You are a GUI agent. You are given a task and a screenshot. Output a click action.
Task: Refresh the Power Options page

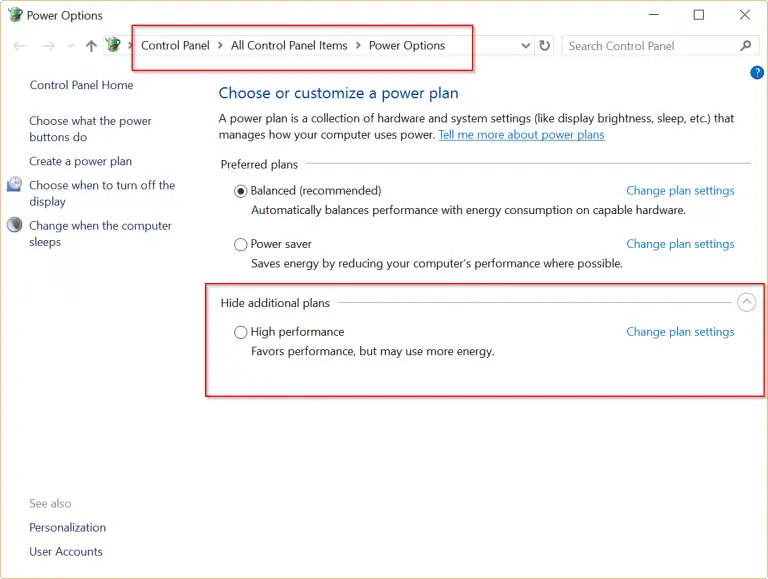[x=544, y=46]
